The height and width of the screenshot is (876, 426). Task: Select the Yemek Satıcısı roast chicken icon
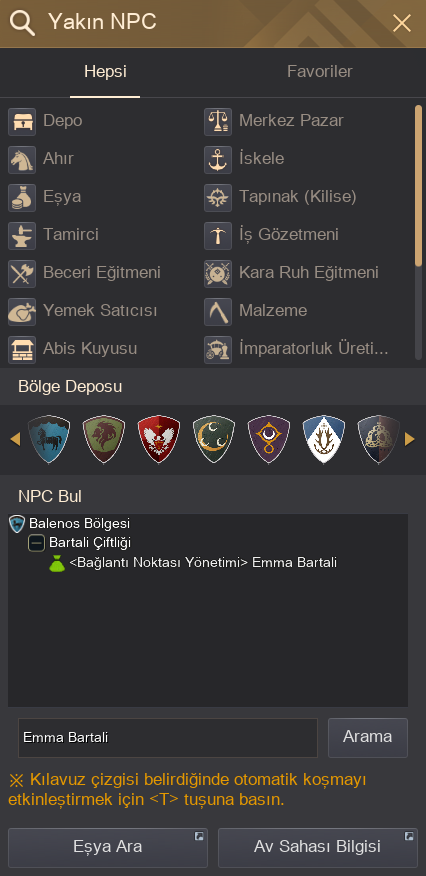point(22,312)
